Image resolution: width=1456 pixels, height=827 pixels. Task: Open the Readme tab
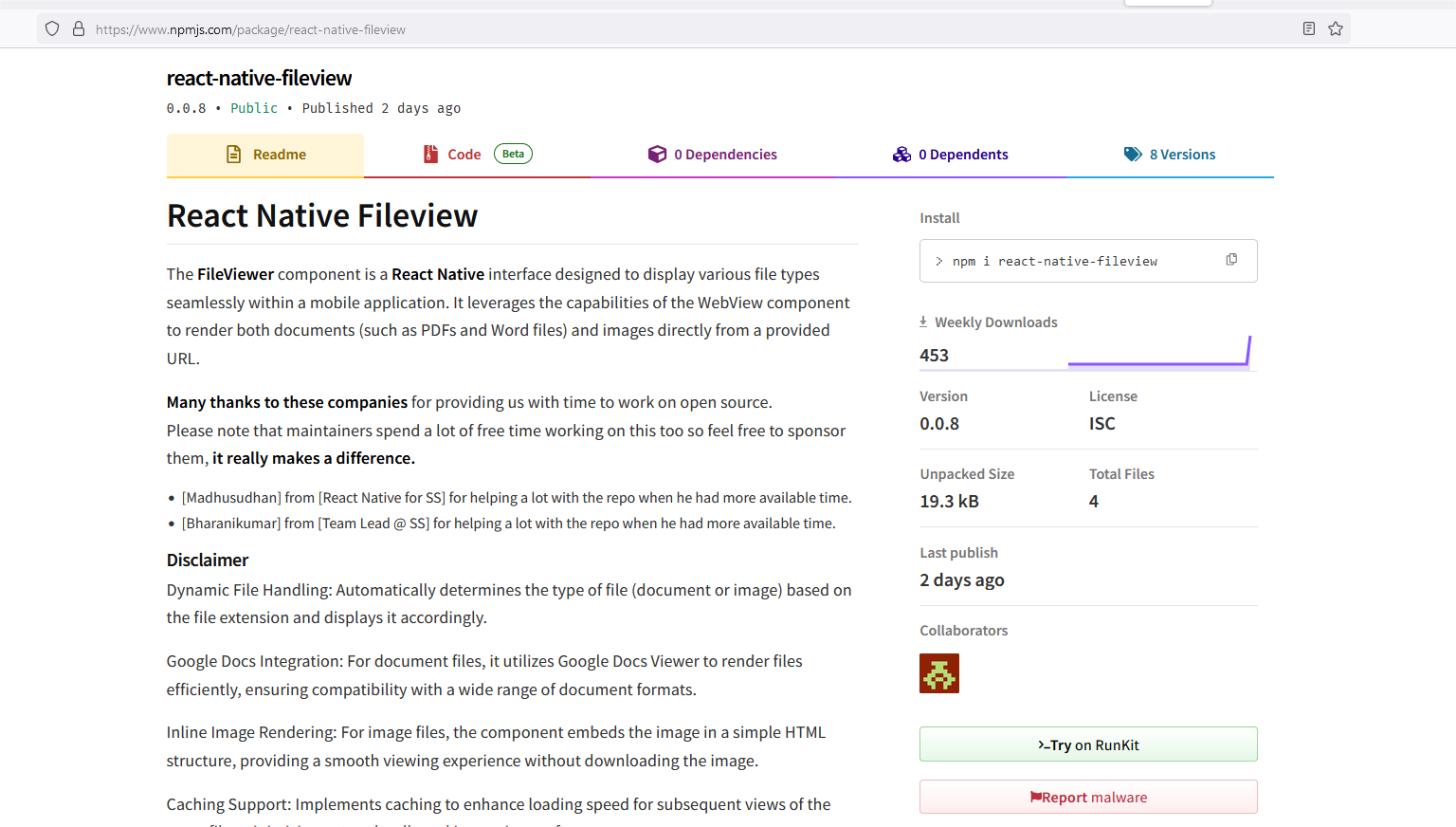[265, 155]
